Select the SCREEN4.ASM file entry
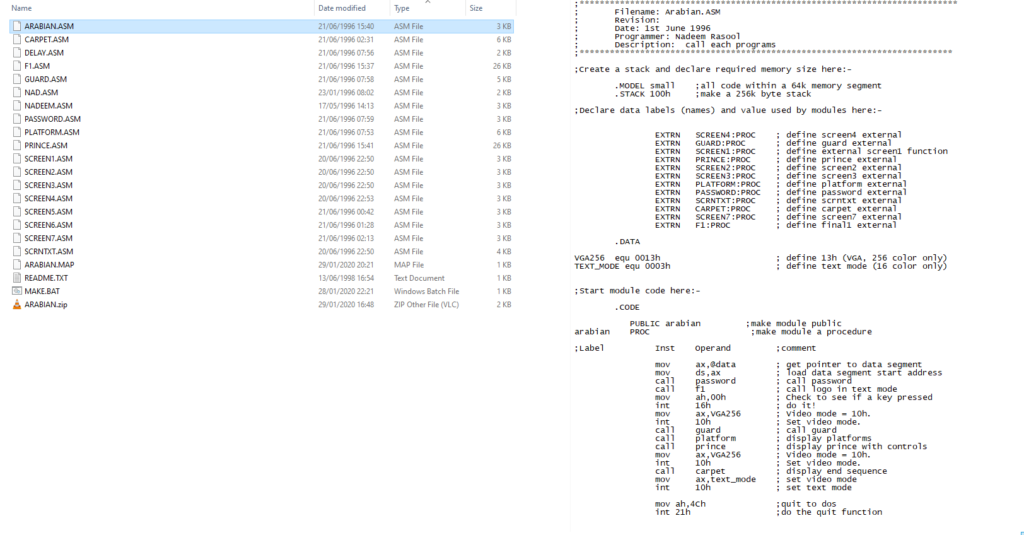Viewport: 1024px width, 535px height. [48, 198]
